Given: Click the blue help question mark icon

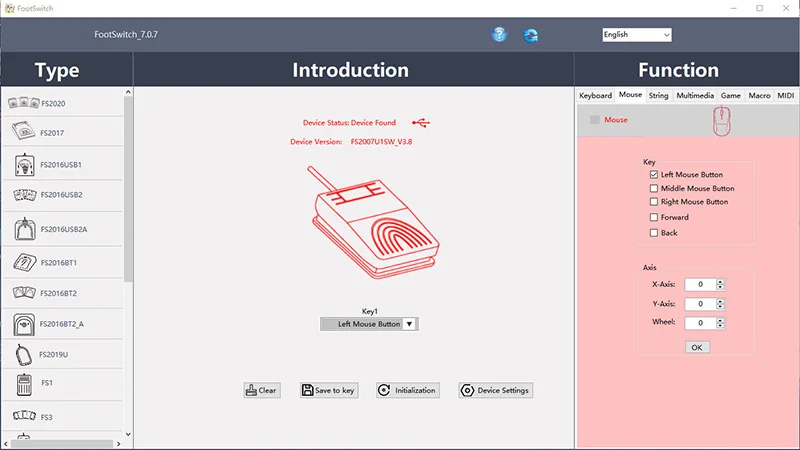Looking at the screenshot, I should (499, 35).
